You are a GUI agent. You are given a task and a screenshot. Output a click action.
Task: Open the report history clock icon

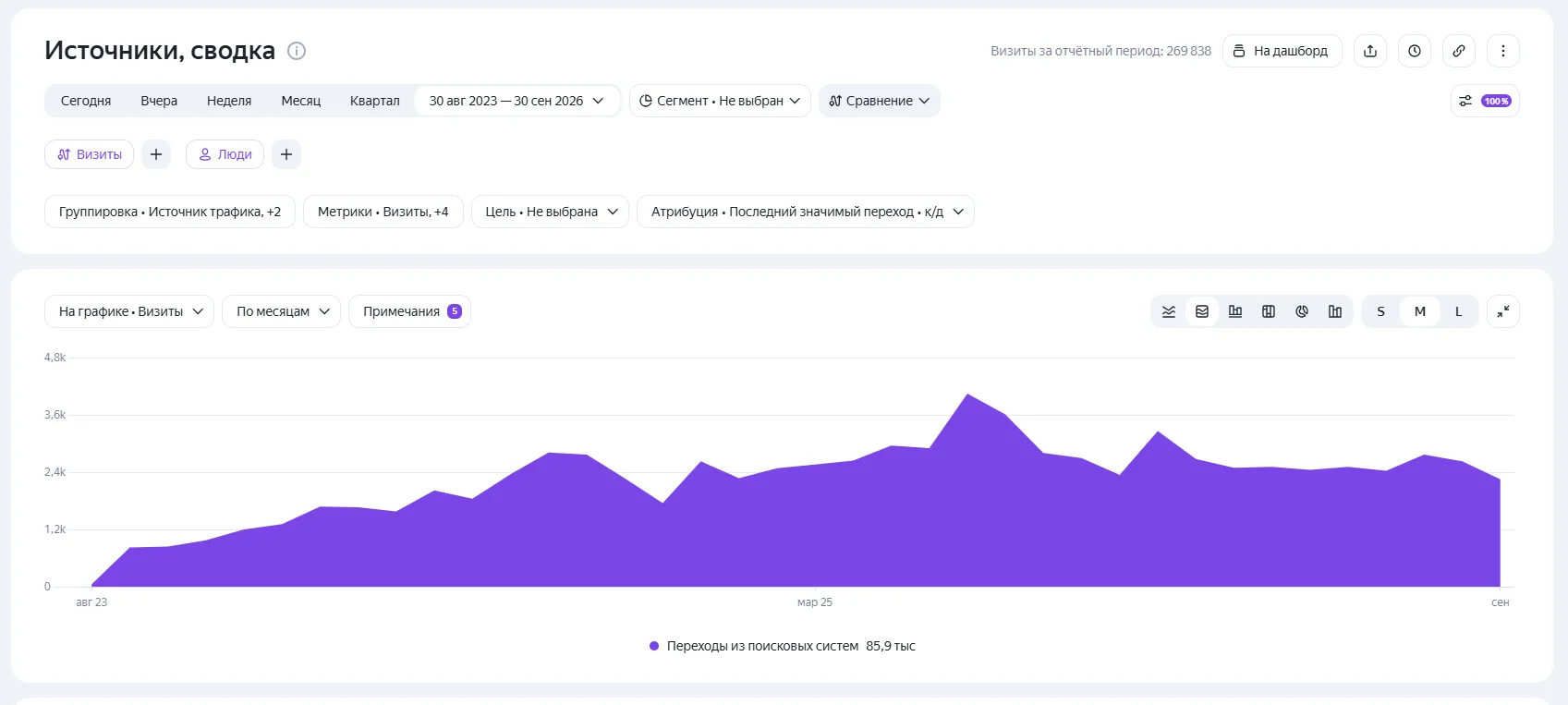[1415, 51]
